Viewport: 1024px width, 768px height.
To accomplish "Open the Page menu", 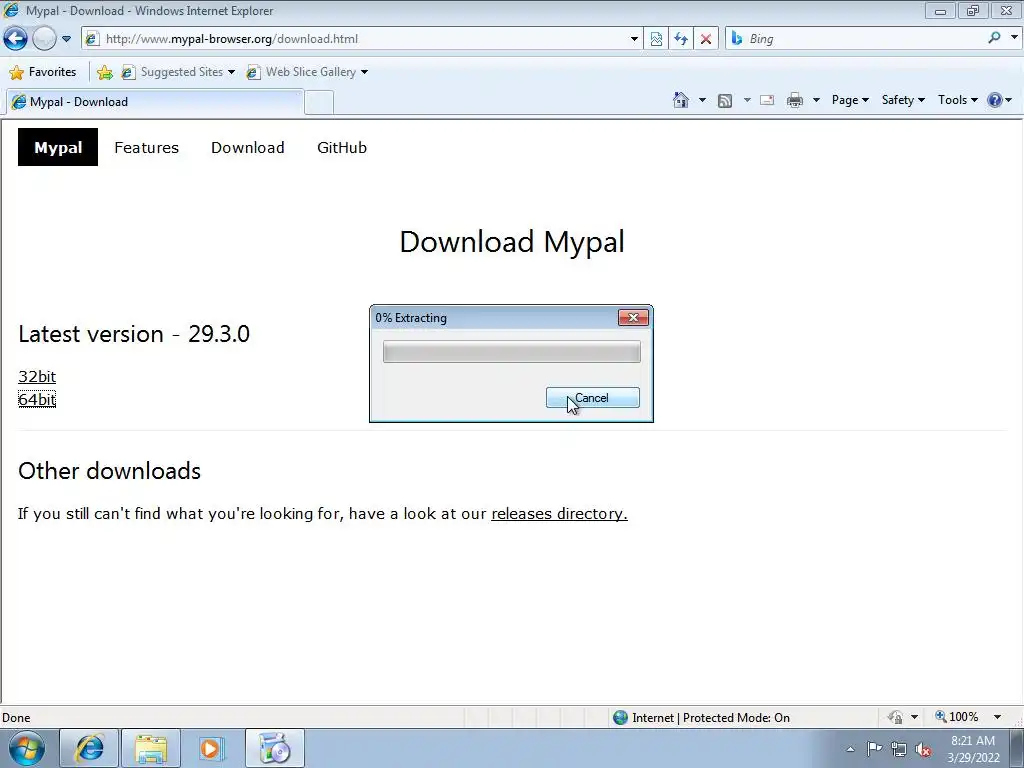I will coord(850,100).
